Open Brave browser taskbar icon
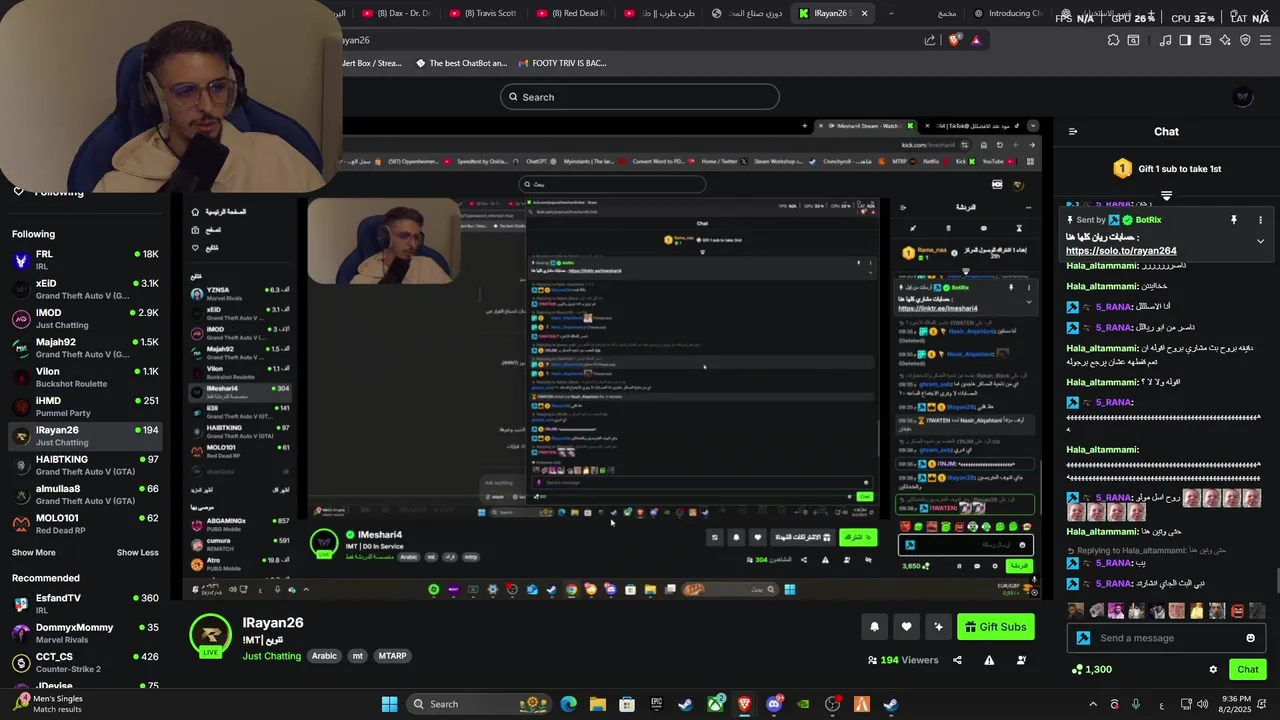This screenshot has height=720, width=1280. point(744,704)
